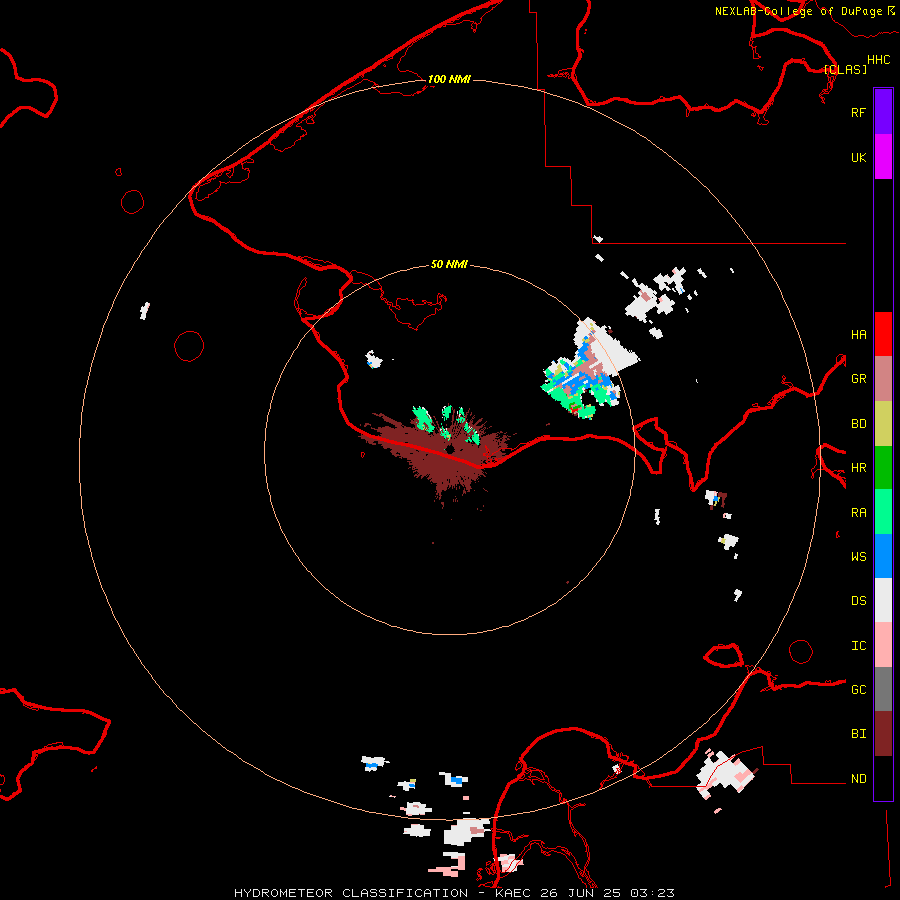Click the "IC" legend label
Image resolution: width=900 pixels, height=900 pixels.
(x=858, y=646)
